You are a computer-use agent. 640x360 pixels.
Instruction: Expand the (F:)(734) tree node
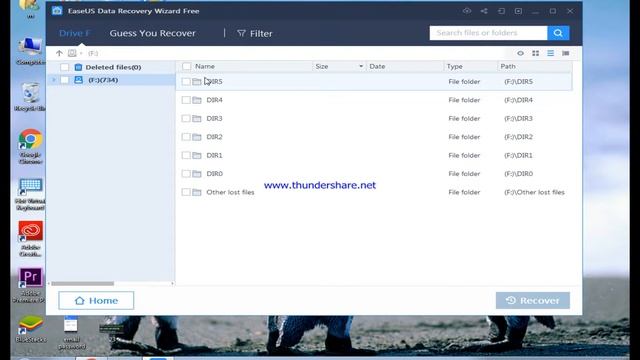point(53,80)
